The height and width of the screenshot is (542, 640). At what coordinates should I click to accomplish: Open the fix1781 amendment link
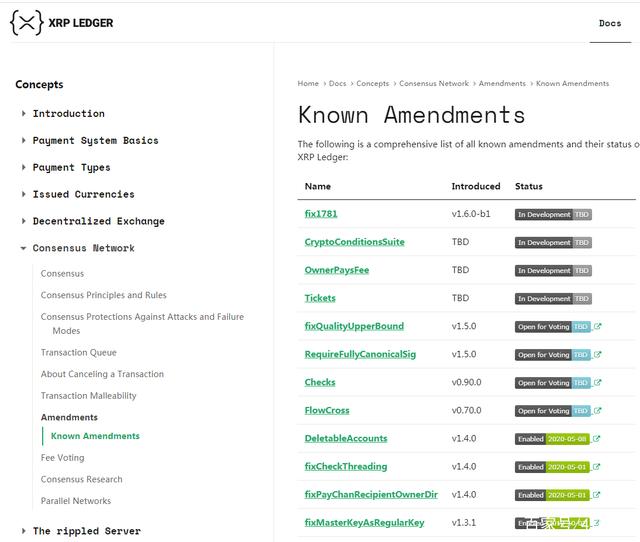(x=321, y=214)
